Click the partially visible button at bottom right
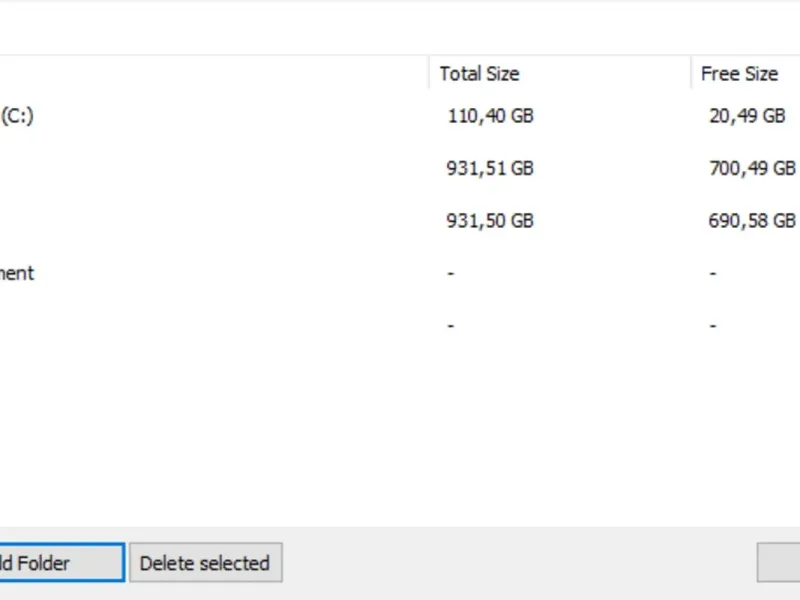The width and height of the screenshot is (800, 600). 779,563
